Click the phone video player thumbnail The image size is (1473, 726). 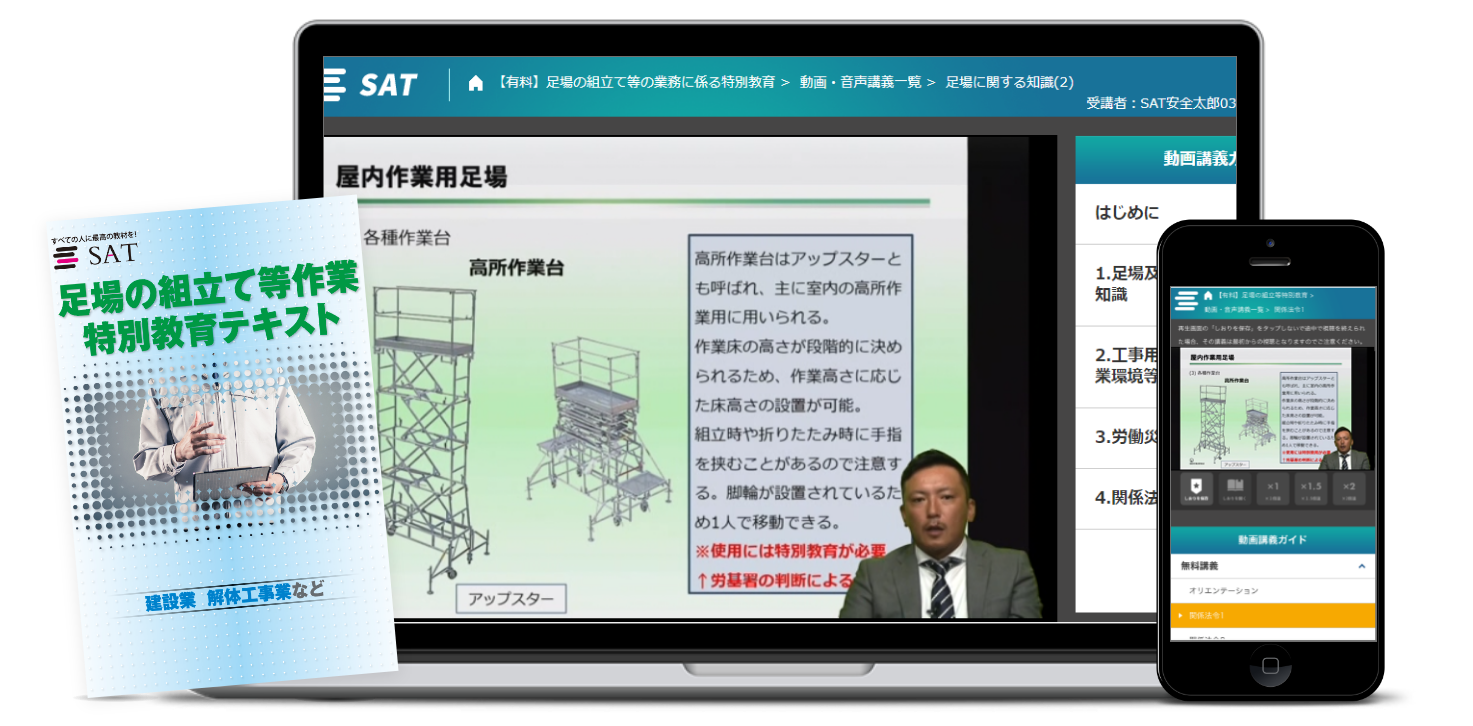(1273, 409)
